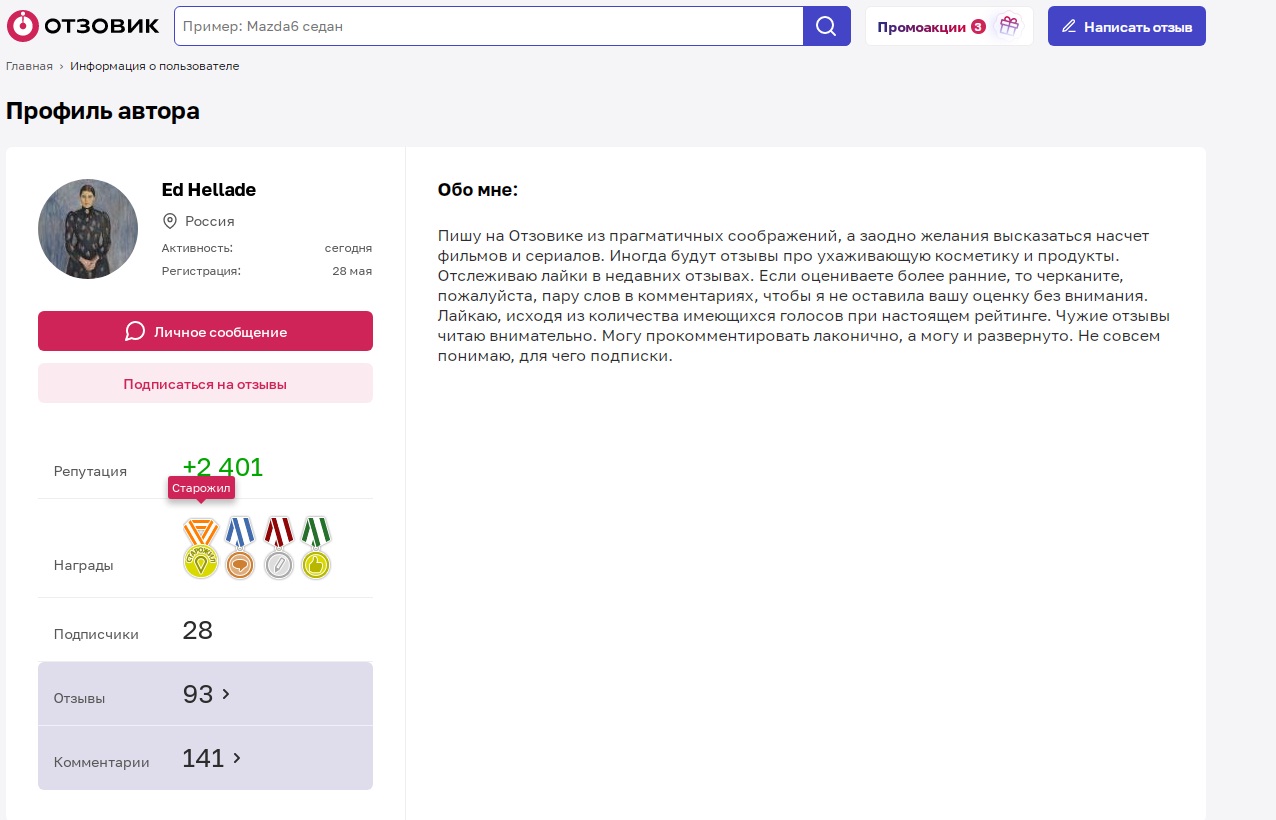Click the gift icon beside Промоакции
The image size is (1276, 820).
click(x=1009, y=26)
